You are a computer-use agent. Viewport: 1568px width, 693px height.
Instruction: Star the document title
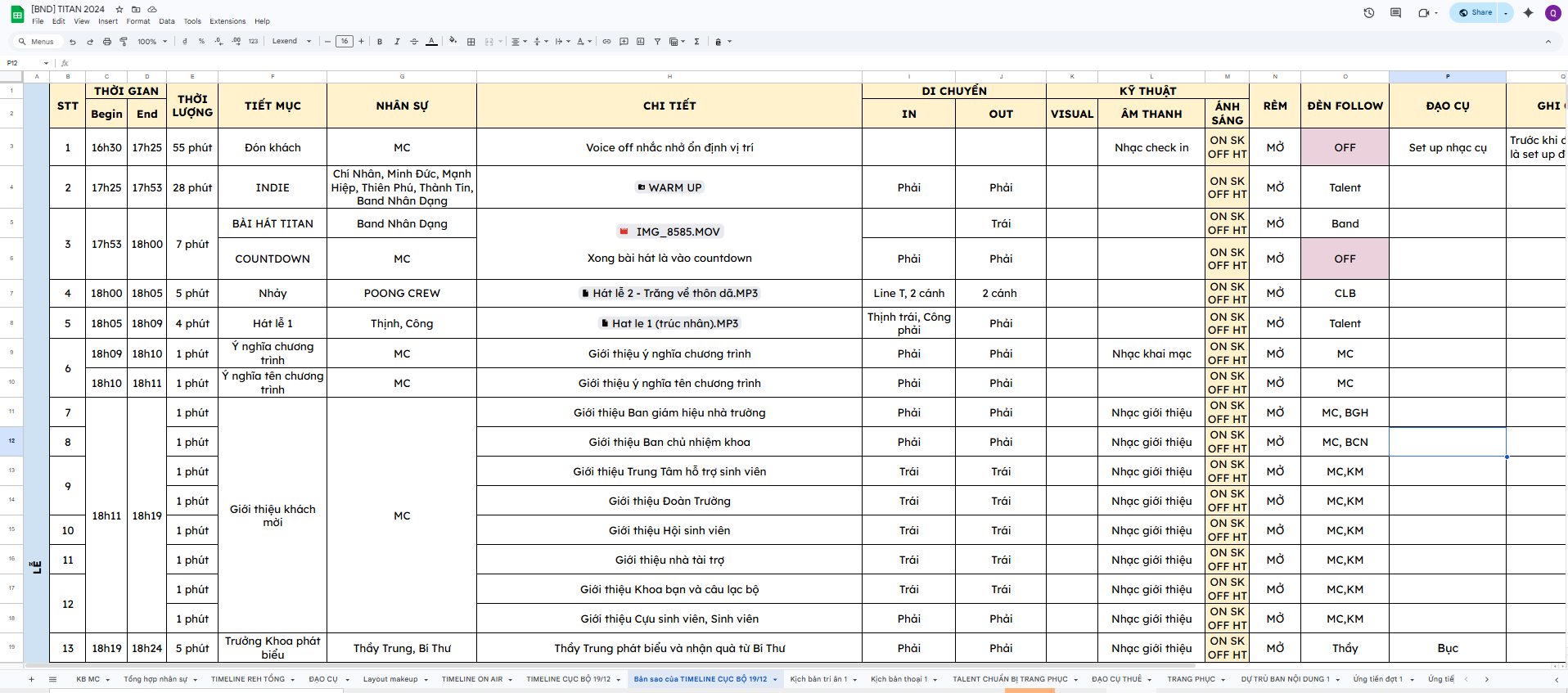click(119, 9)
